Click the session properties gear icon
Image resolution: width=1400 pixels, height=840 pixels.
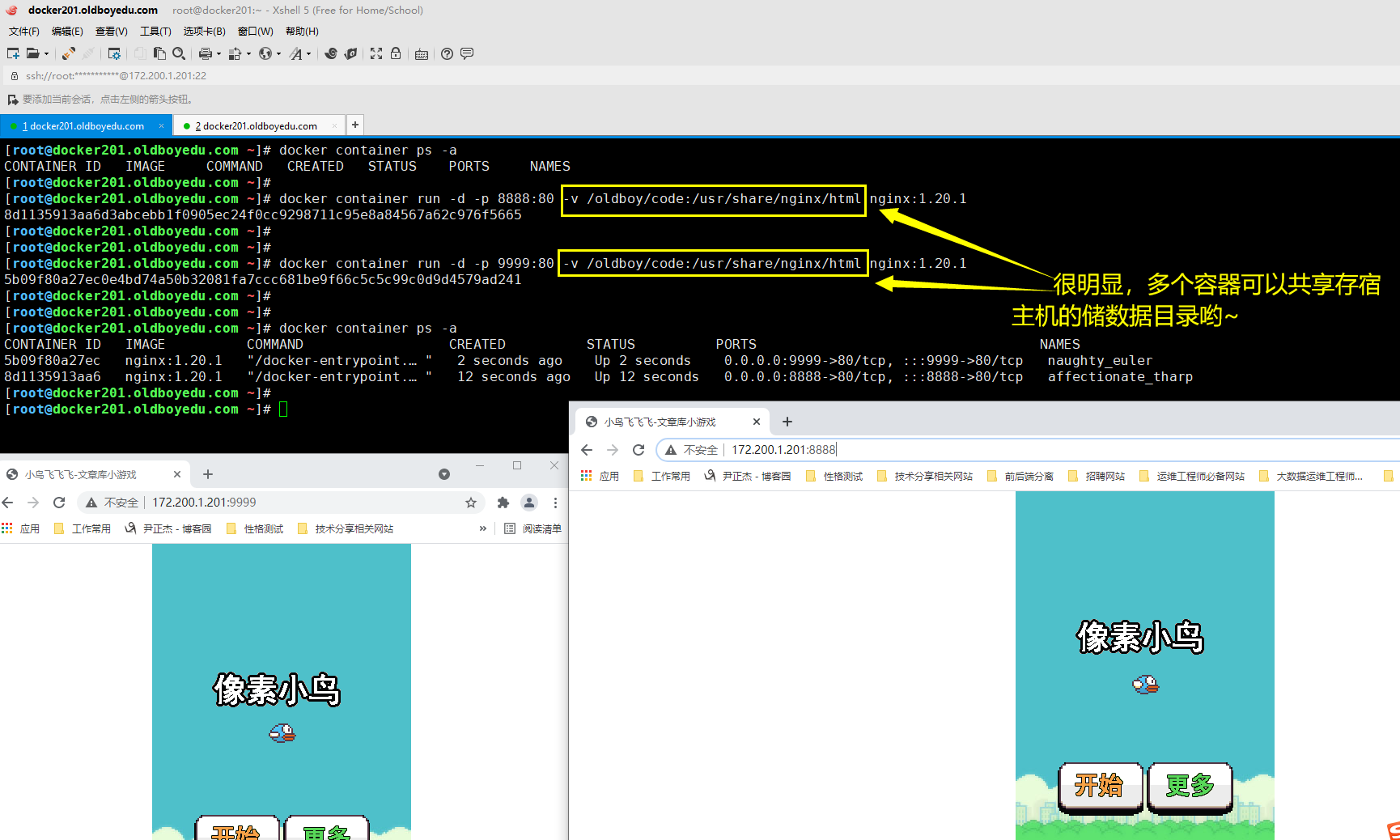coord(114,53)
